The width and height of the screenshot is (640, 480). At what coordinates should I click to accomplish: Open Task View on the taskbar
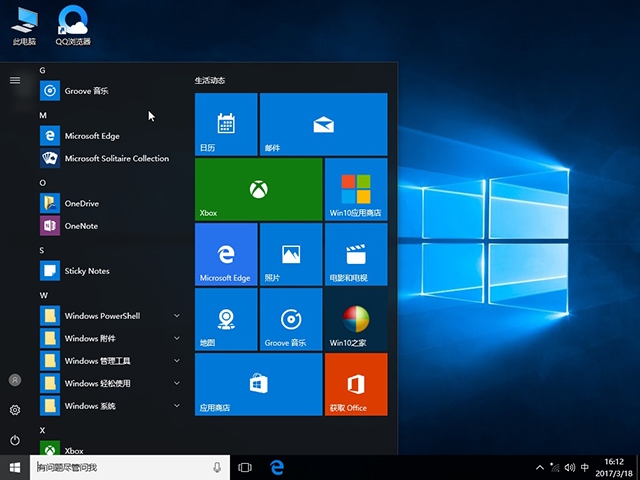click(x=245, y=467)
